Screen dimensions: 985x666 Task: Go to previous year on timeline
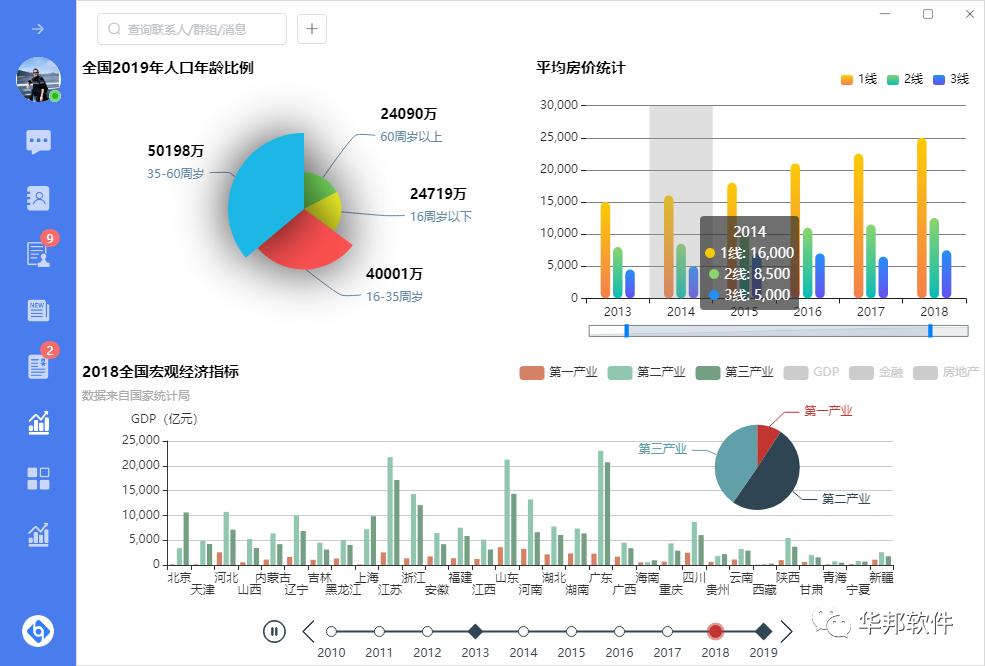point(308,631)
